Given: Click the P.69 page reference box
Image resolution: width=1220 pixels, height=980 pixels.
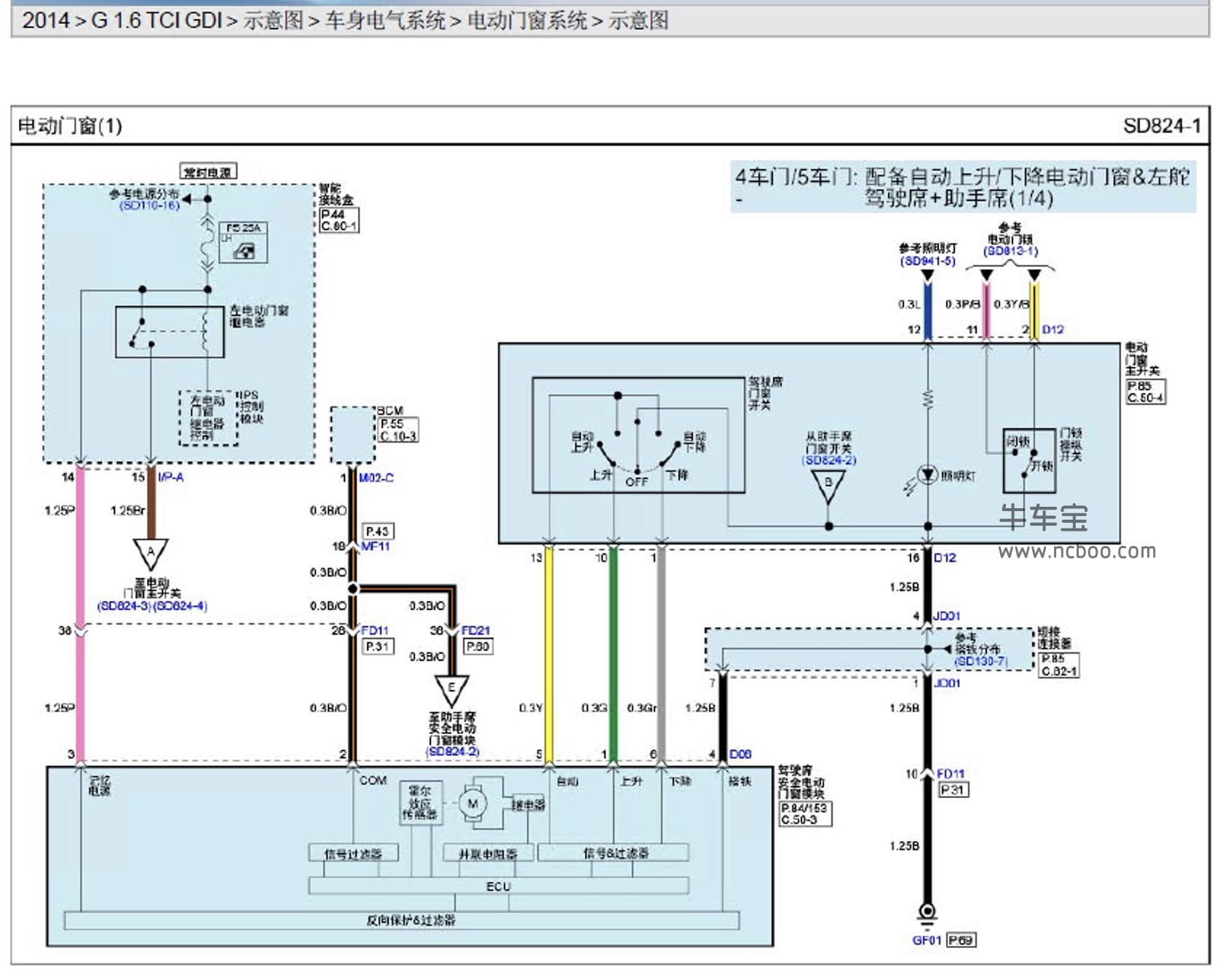Looking at the screenshot, I should 961,940.
